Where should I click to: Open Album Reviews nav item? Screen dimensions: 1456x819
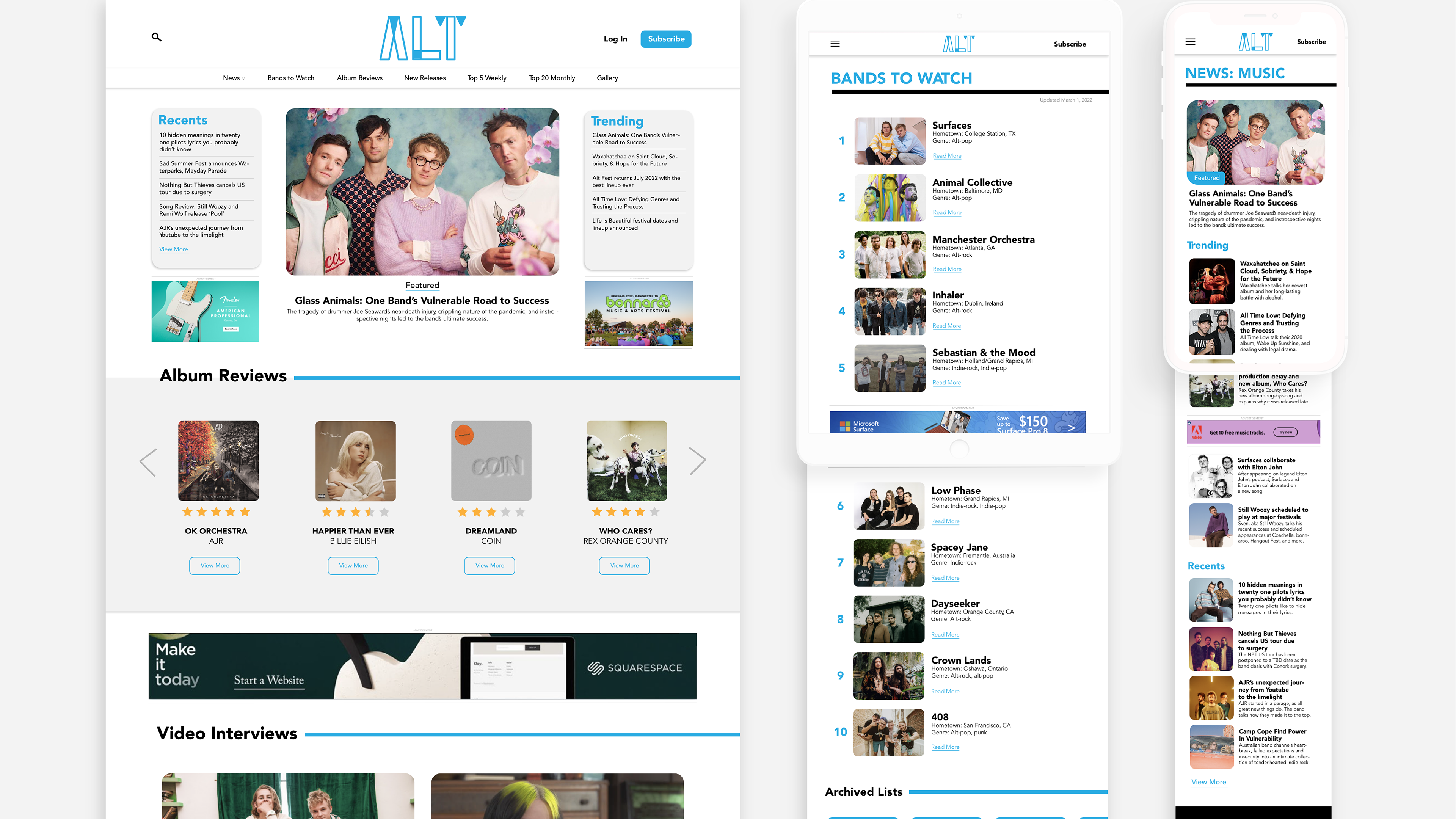pos(359,78)
